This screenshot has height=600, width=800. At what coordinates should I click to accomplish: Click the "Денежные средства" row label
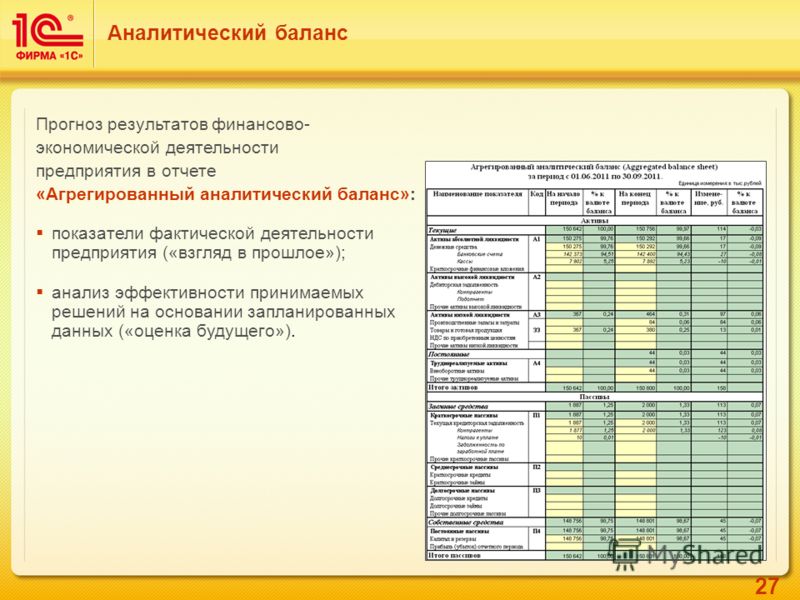click(455, 246)
